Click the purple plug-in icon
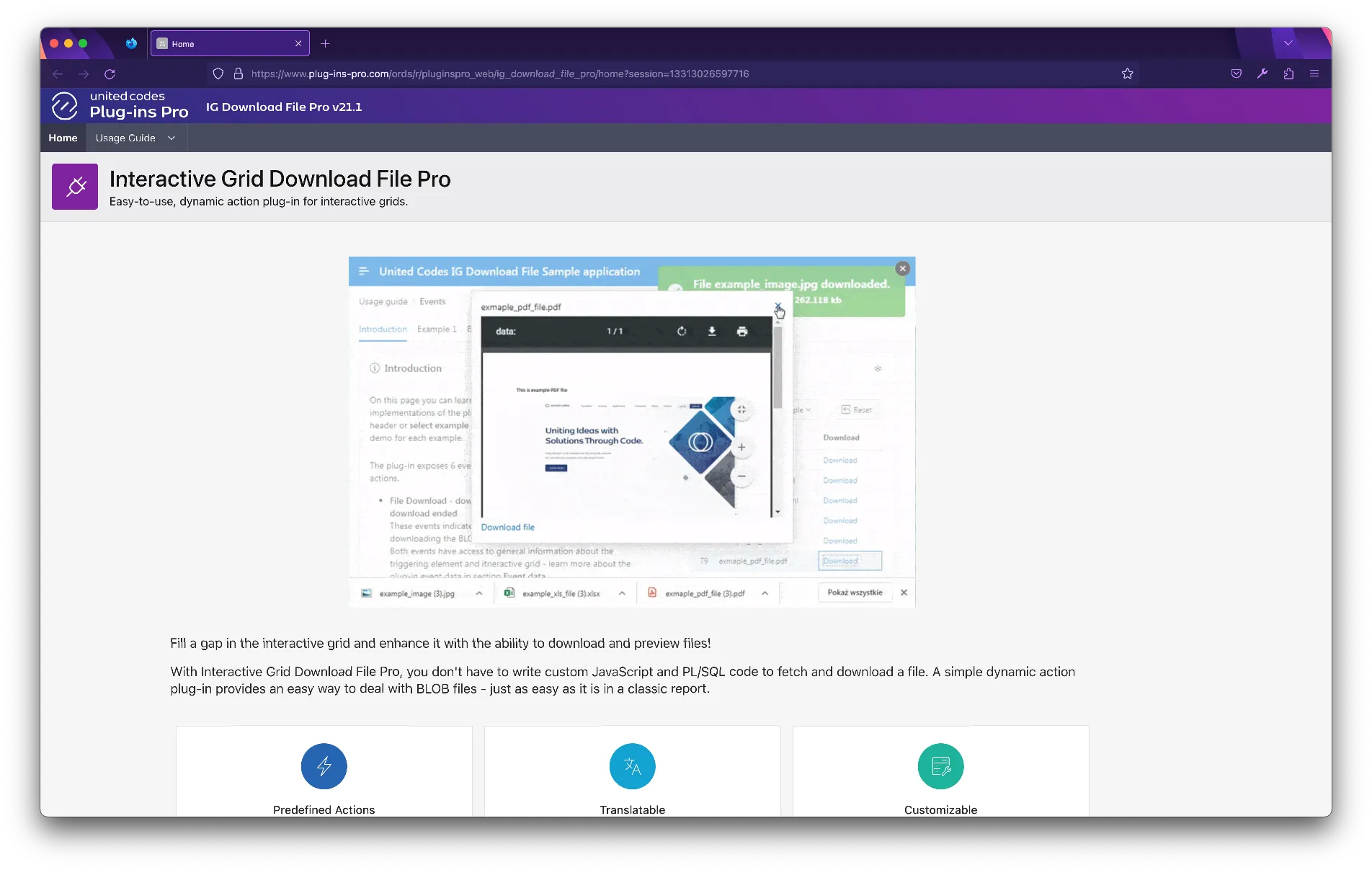 coord(75,187)
